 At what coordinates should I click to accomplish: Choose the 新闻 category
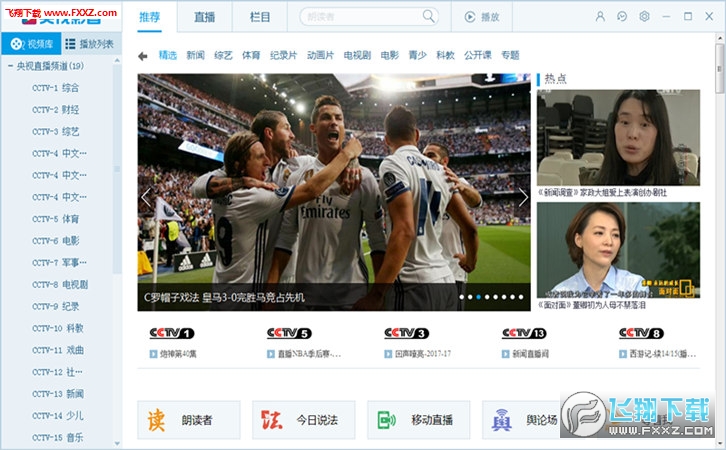coord(195,55)
